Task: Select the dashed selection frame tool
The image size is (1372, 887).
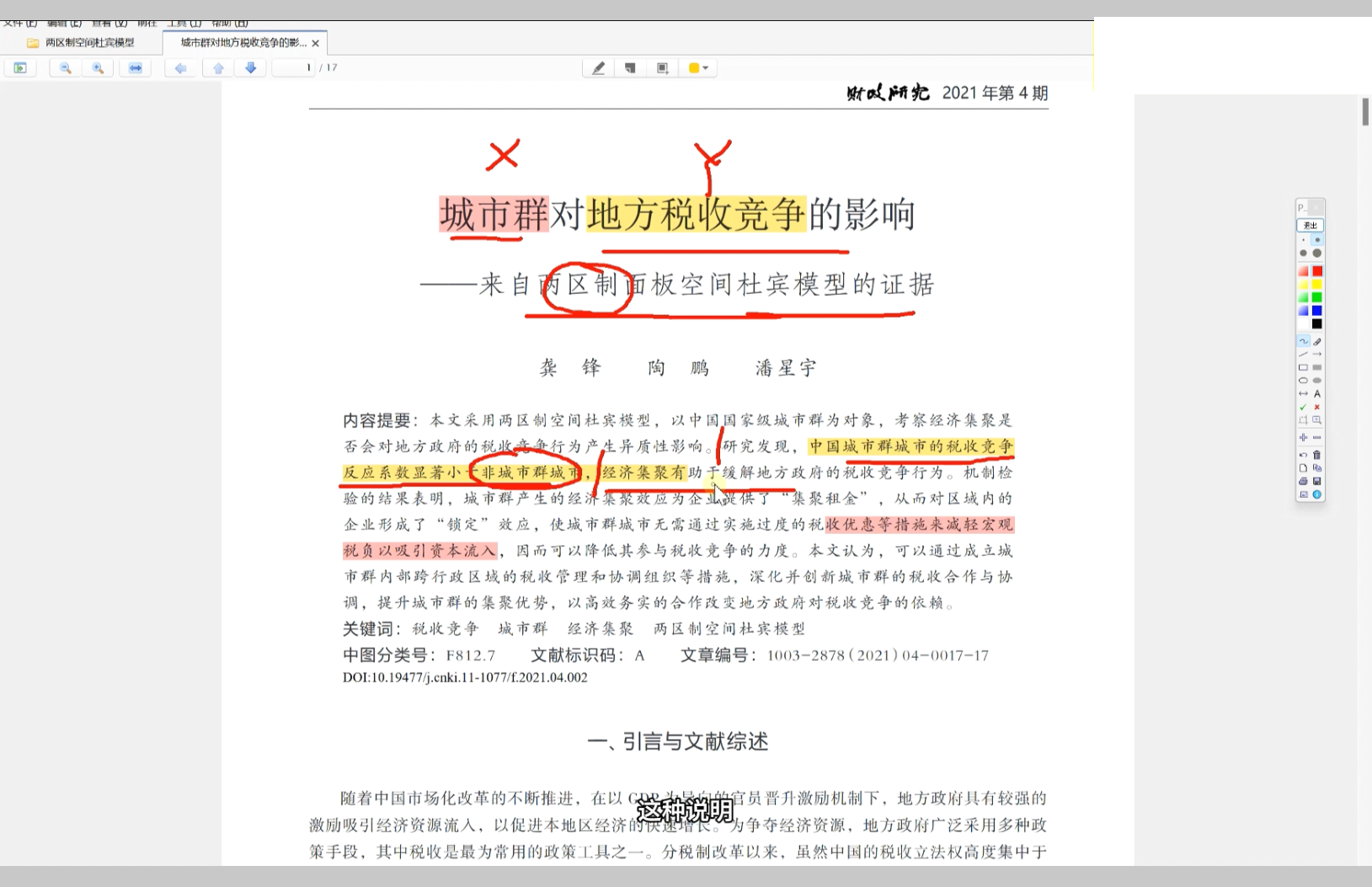Action: click(x=1303, y=419)
